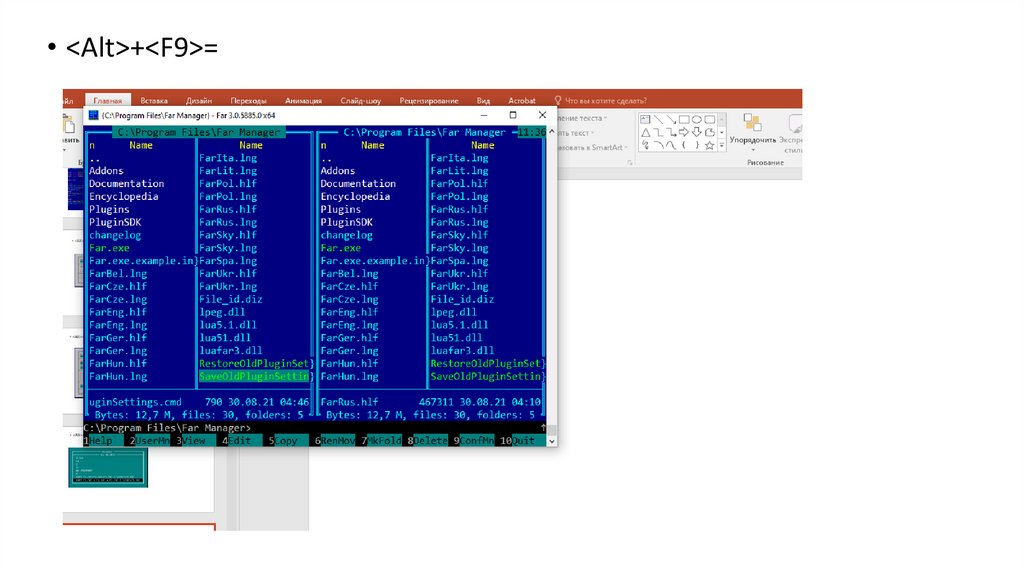Open the Анимация ribbon tab
Viewport: 1024px width, 574px height.
[x=303, y=101]
